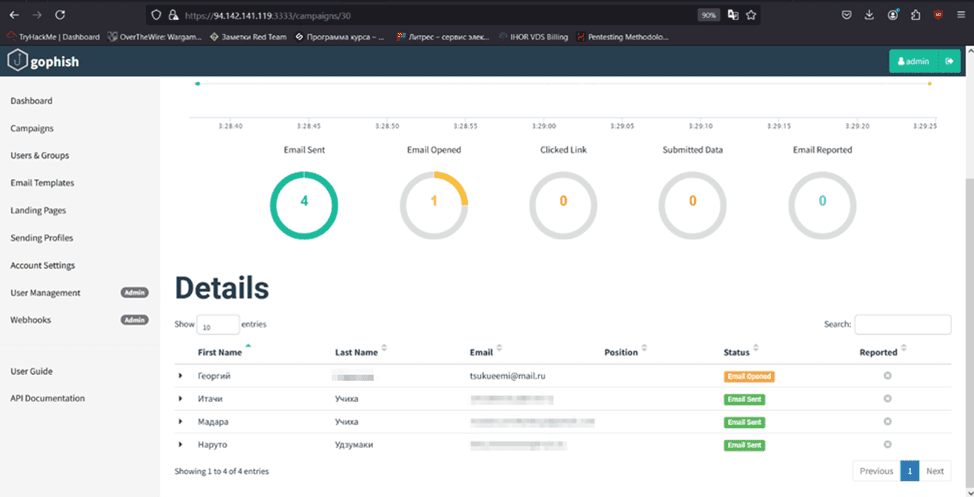
Task: Toggle reported status for Георгий row
Action: [887, 376]
